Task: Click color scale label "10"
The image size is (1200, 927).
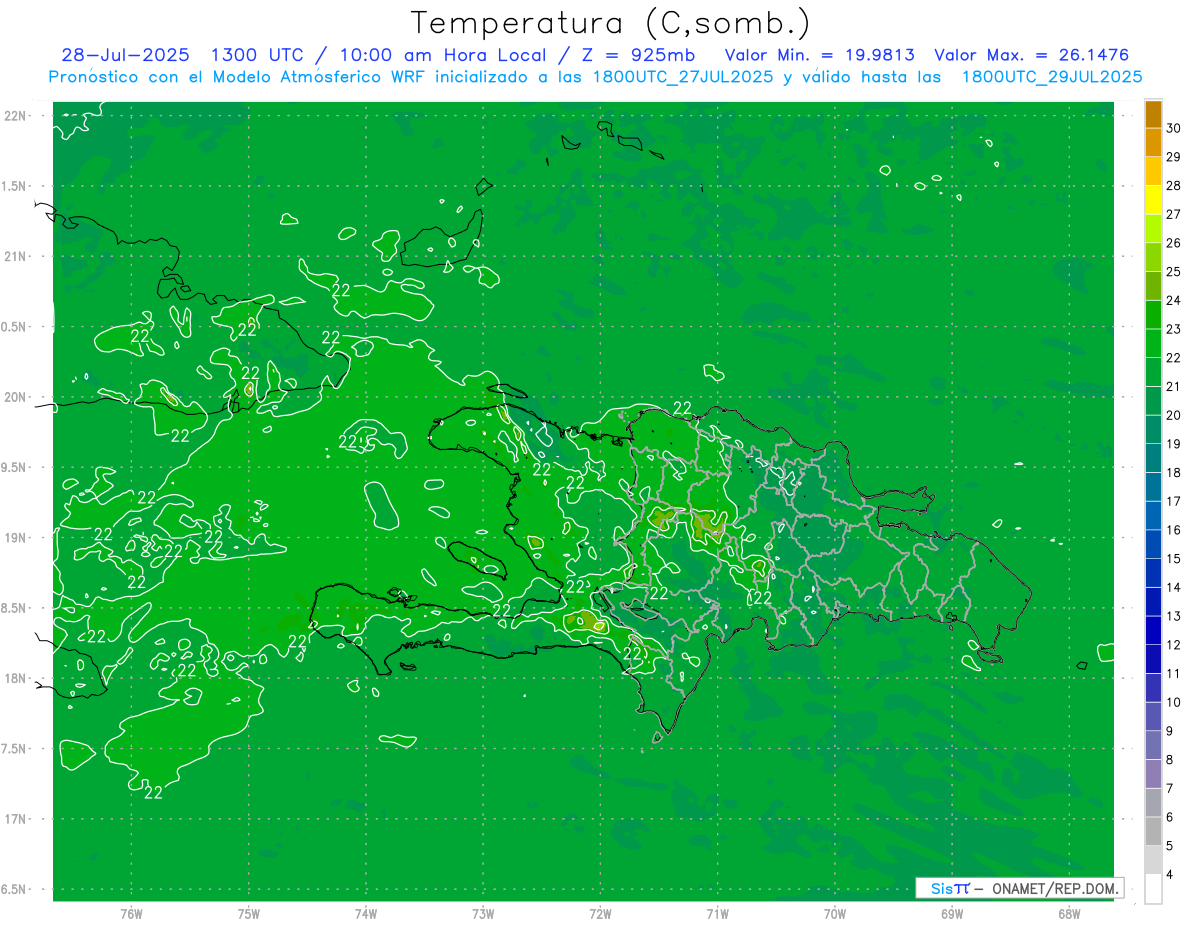Action: [x=1173, y=702]
